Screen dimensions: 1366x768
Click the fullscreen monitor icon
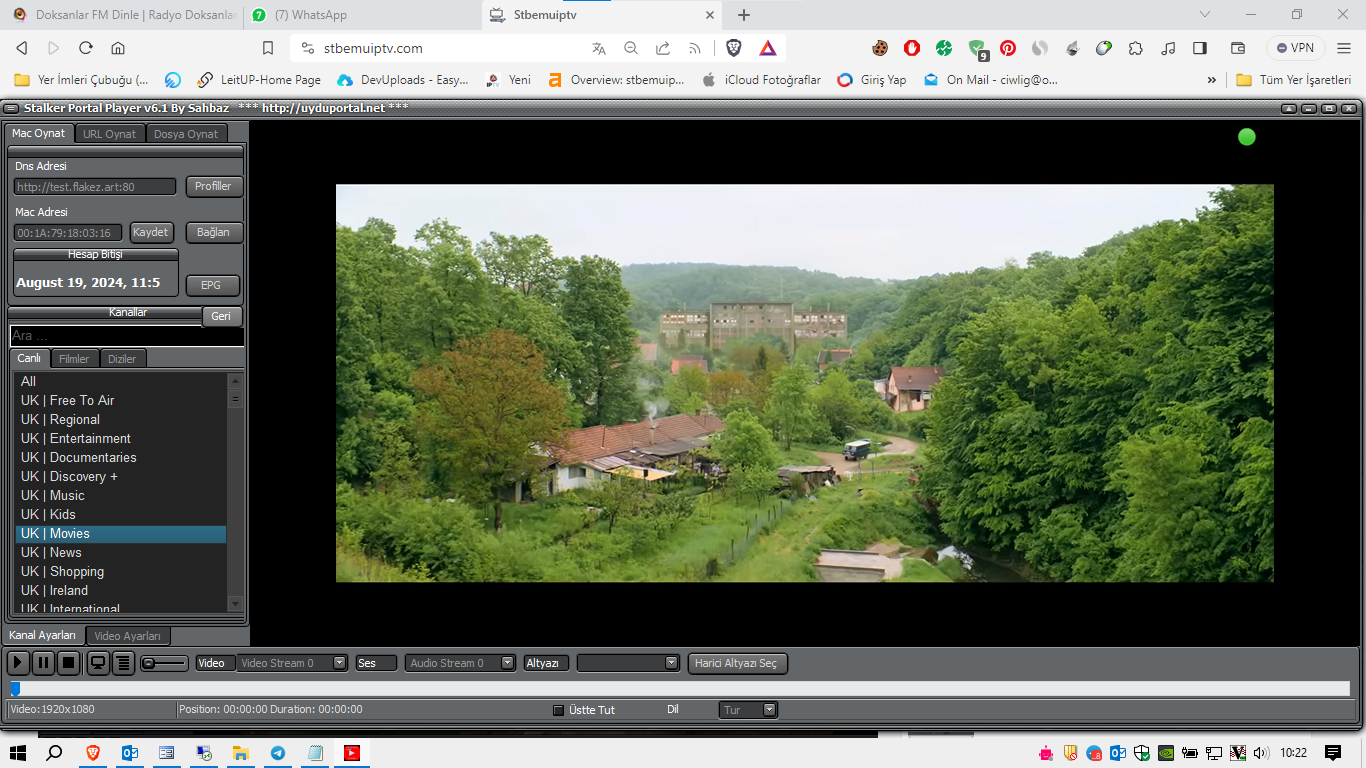[98, 662]
